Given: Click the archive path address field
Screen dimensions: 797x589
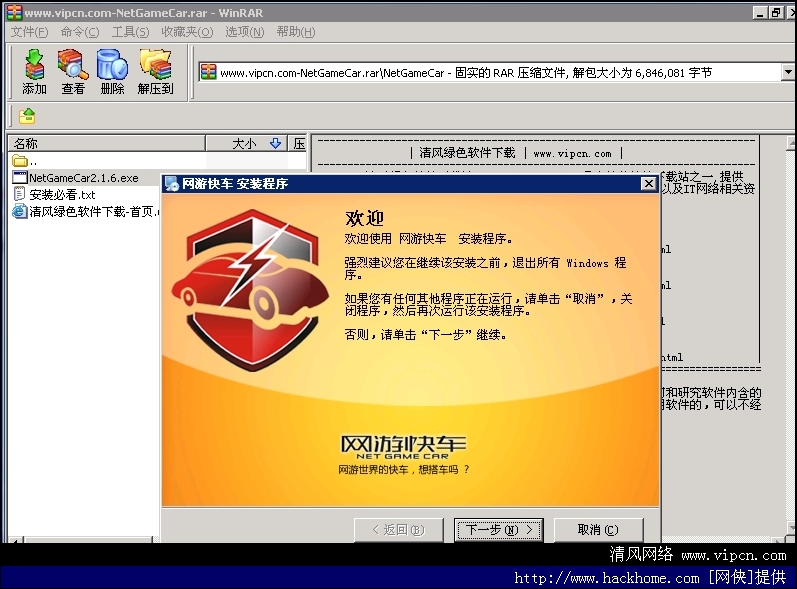Looking at the screenshot, I should point(490,73).
